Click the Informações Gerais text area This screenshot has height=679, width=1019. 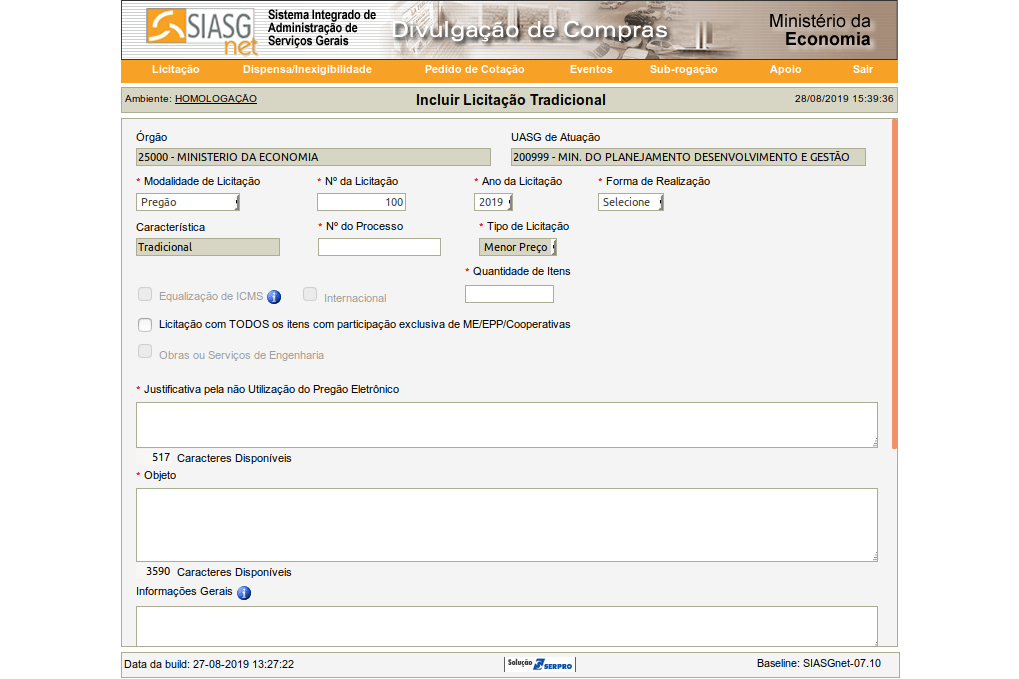coord(507,626)
